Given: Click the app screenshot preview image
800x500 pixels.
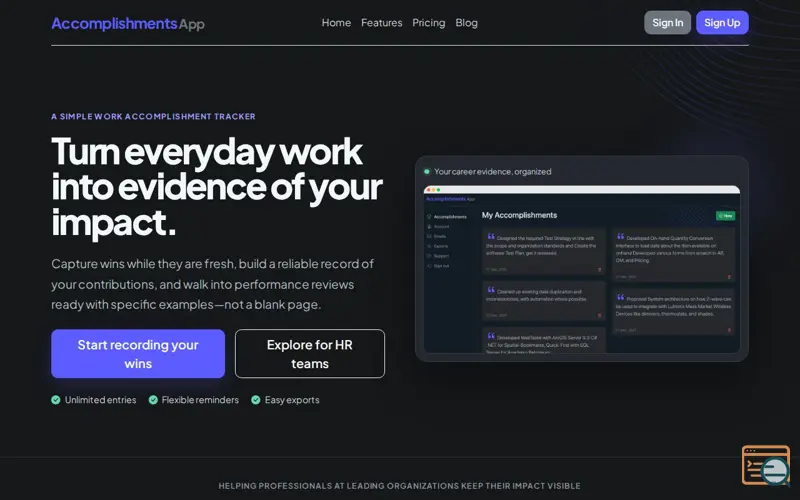Looking at the screenshot, I should point(582,269).
